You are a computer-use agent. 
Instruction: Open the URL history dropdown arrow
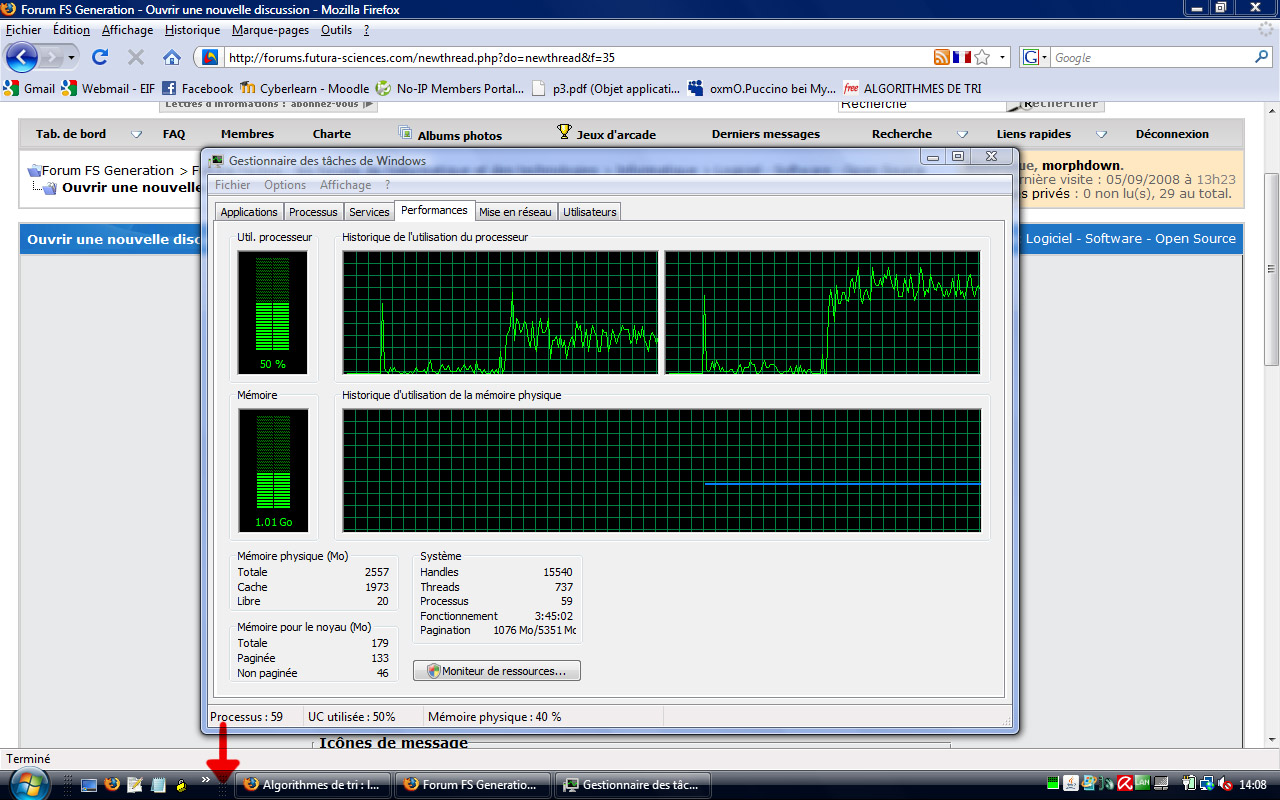(1003, 57)
